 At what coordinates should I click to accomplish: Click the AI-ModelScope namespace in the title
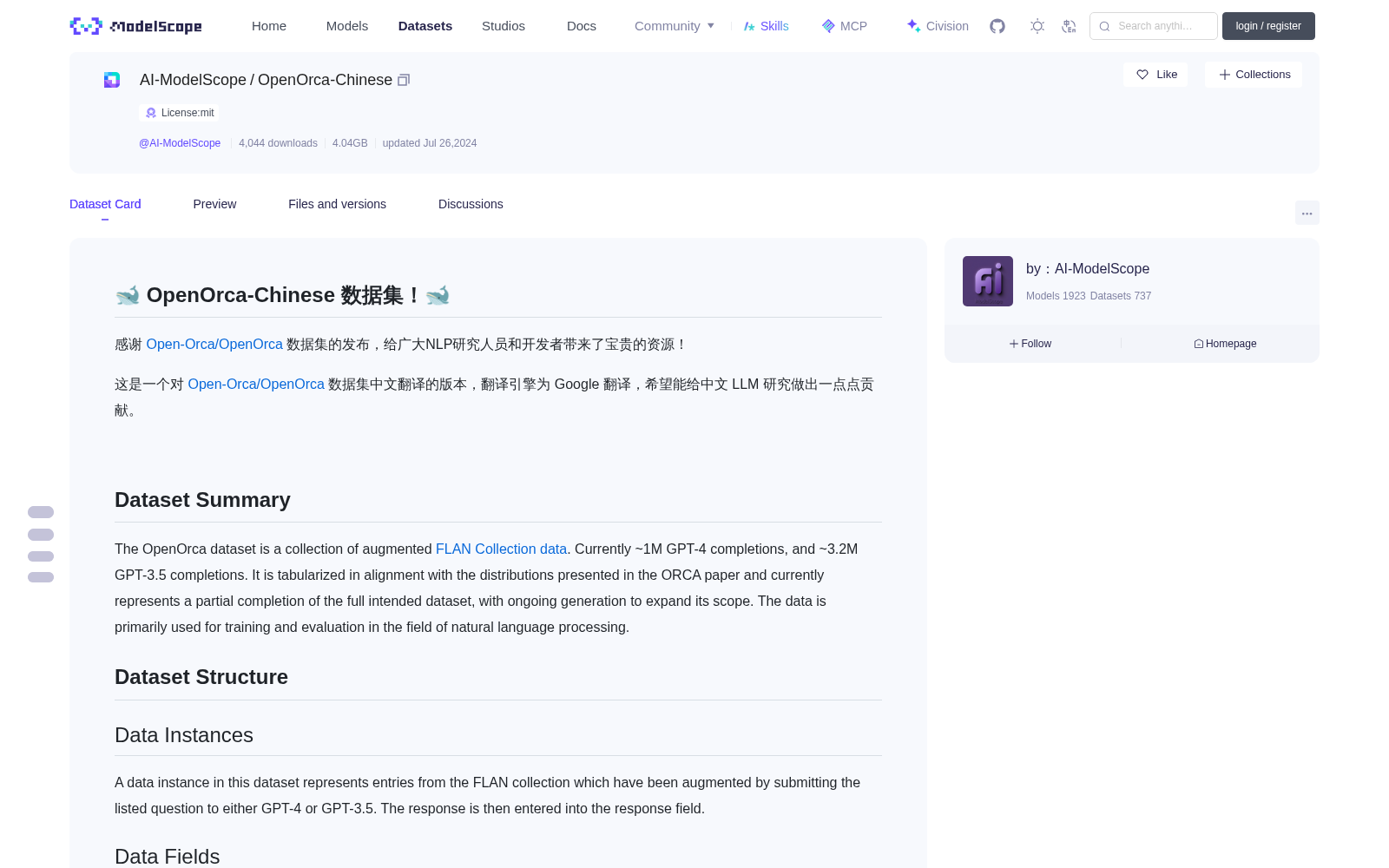coord(193,80)
